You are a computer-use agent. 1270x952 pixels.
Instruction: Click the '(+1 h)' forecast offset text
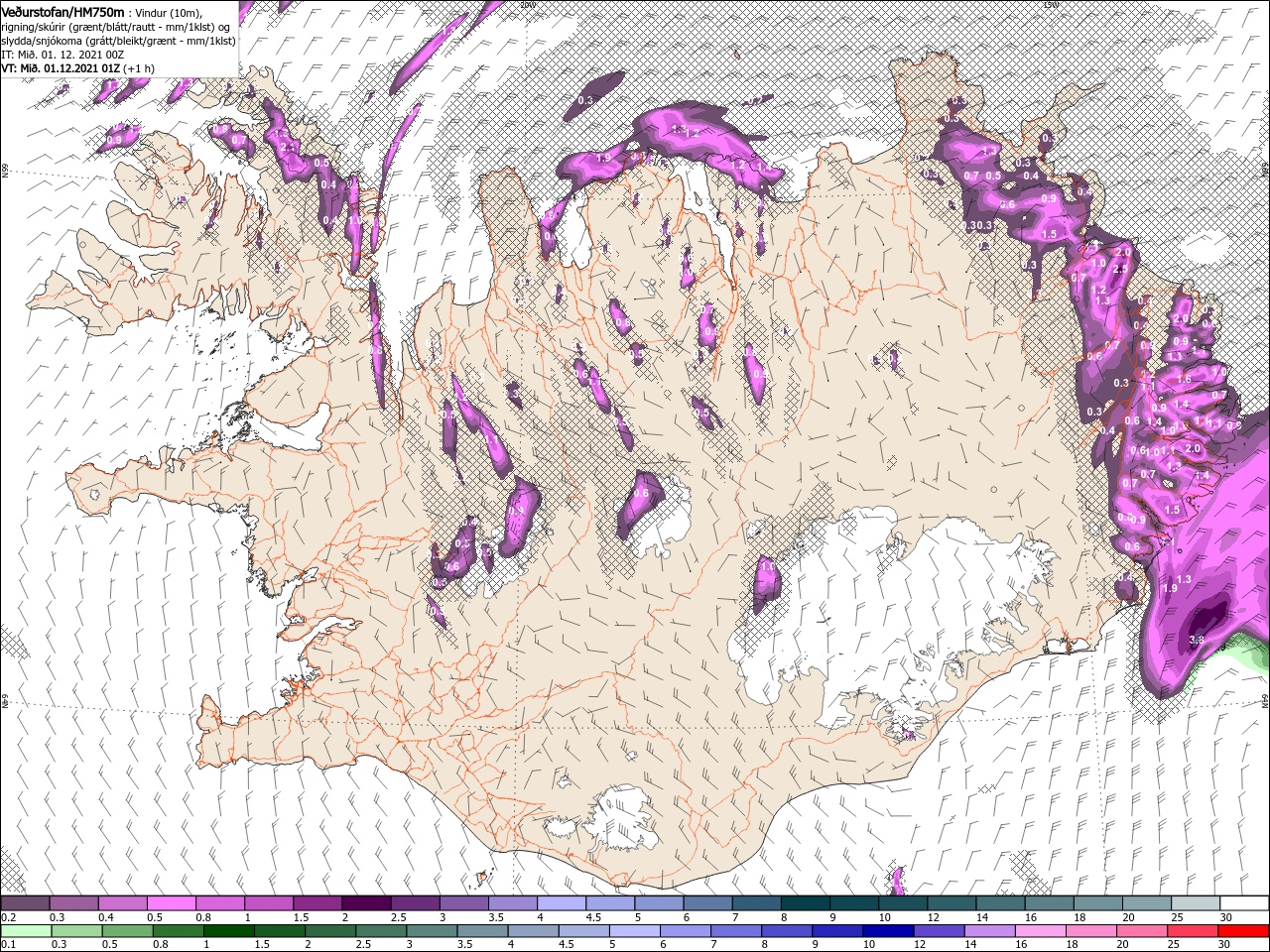[139, 68]
